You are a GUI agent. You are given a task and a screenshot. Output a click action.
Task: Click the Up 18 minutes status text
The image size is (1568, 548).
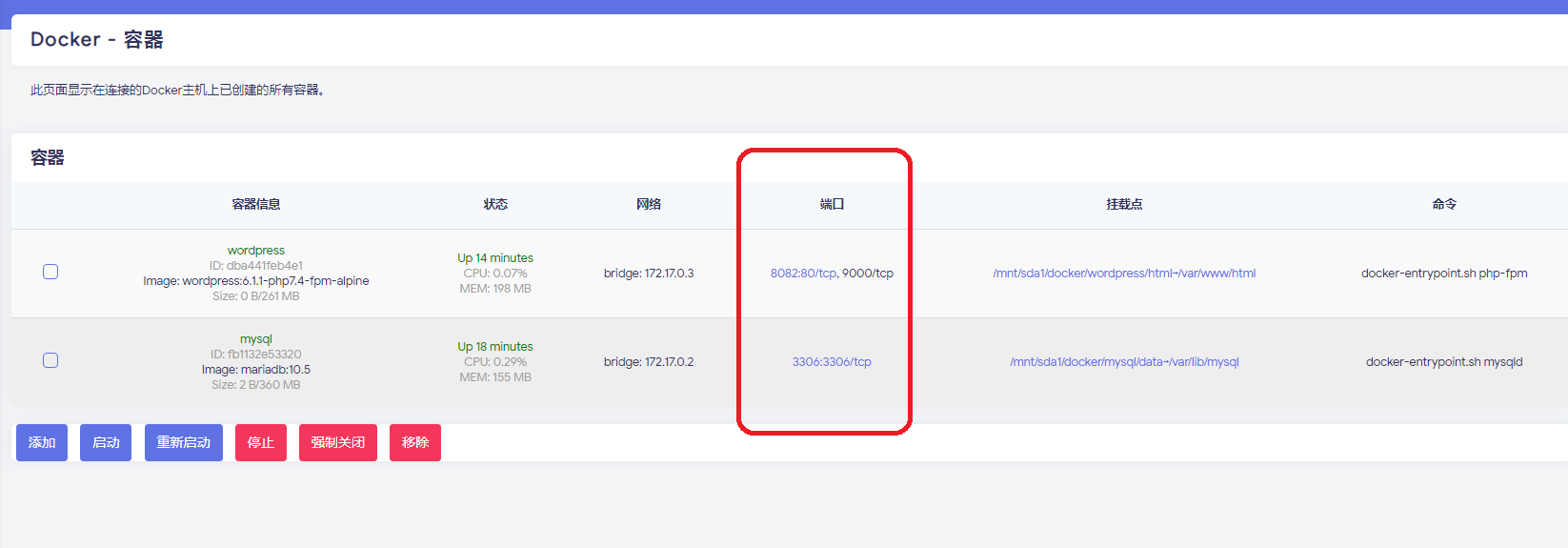click(495, 347)
